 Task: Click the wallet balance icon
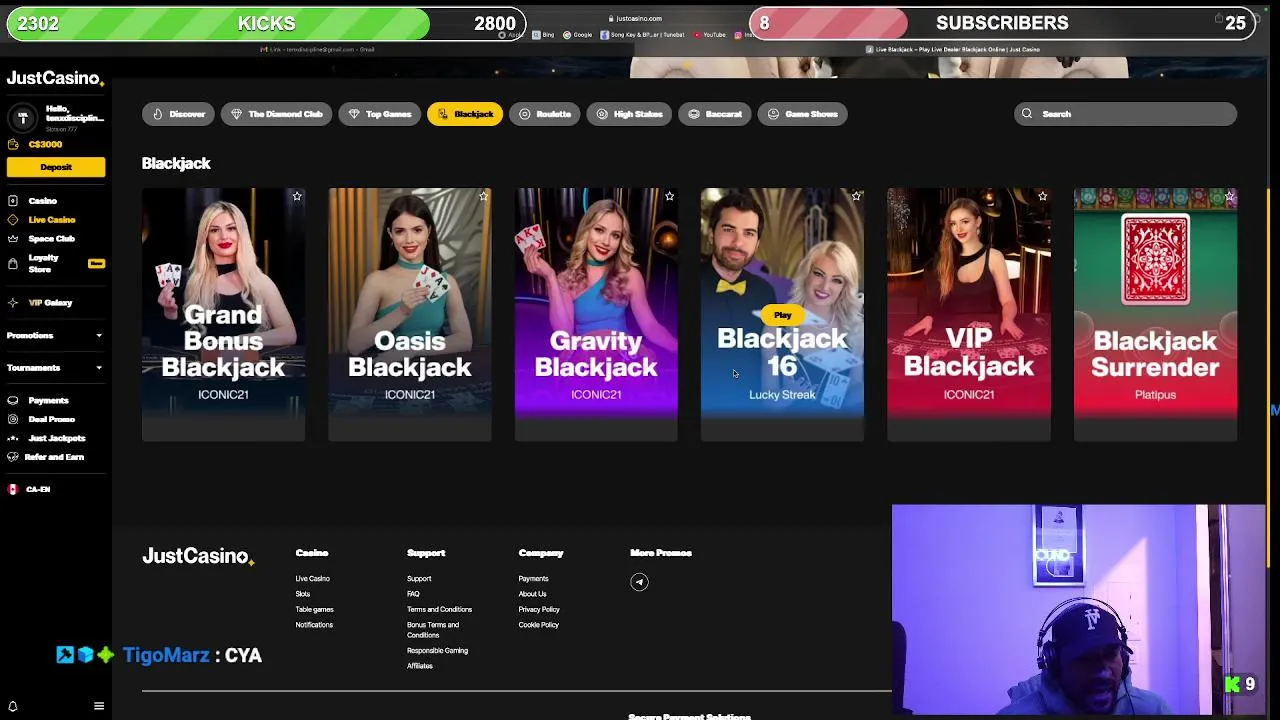point(13,144)
